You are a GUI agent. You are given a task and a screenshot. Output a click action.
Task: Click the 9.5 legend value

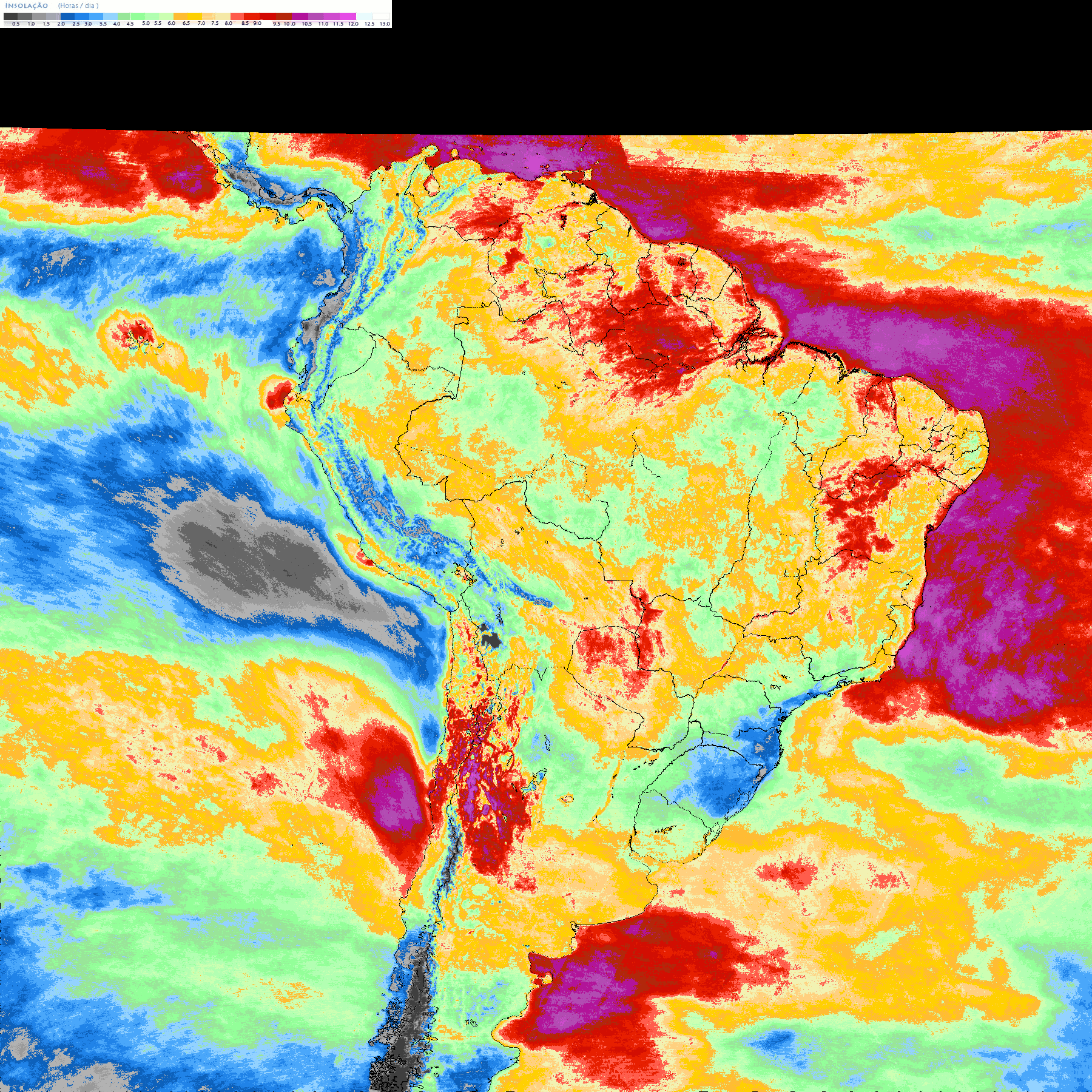[x=277, y=24]
